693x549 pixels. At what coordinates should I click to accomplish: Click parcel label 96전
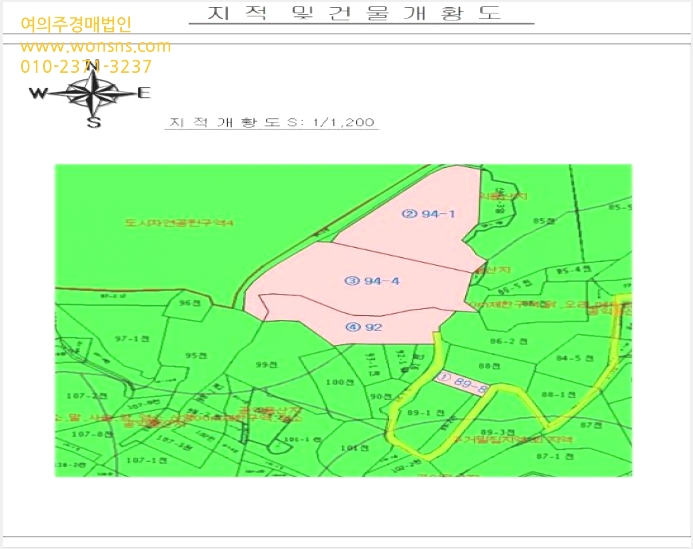click(190, 303)
